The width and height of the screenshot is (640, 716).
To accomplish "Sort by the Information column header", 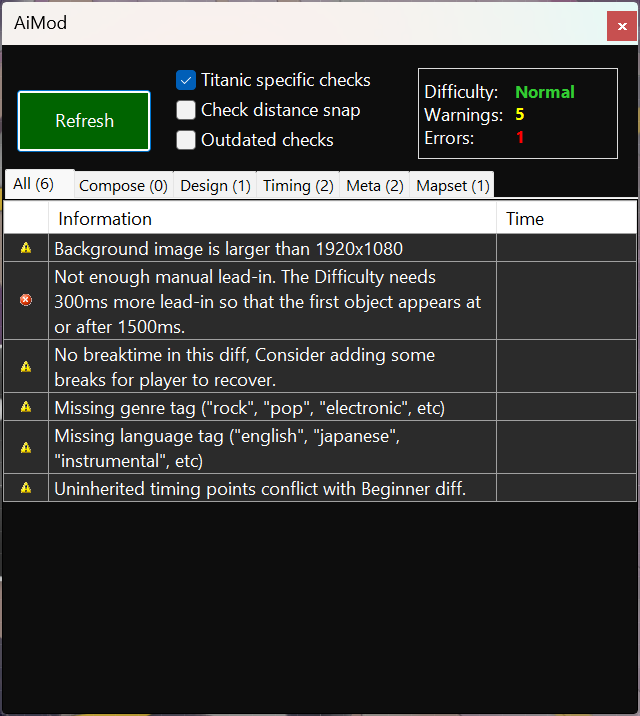I will click(272, 218).
